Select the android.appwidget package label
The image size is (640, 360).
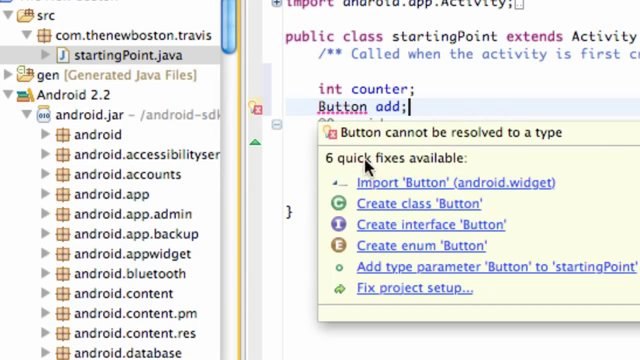click(x=132, y=254)
